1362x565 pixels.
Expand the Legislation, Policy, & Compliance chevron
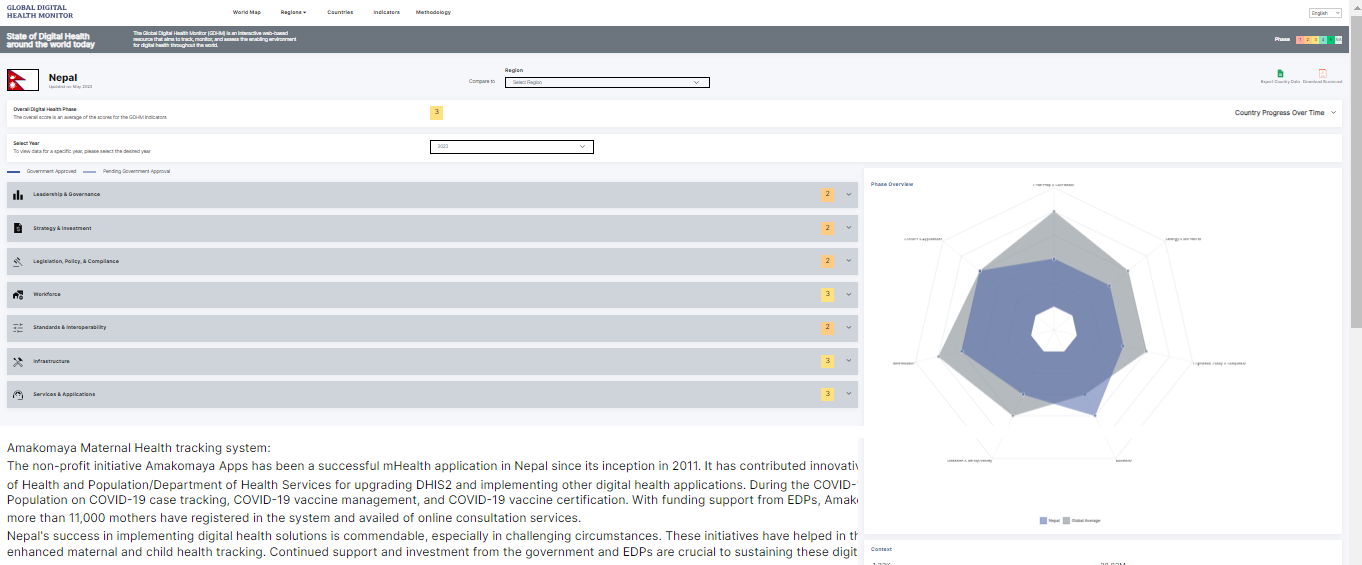(849, 261)
